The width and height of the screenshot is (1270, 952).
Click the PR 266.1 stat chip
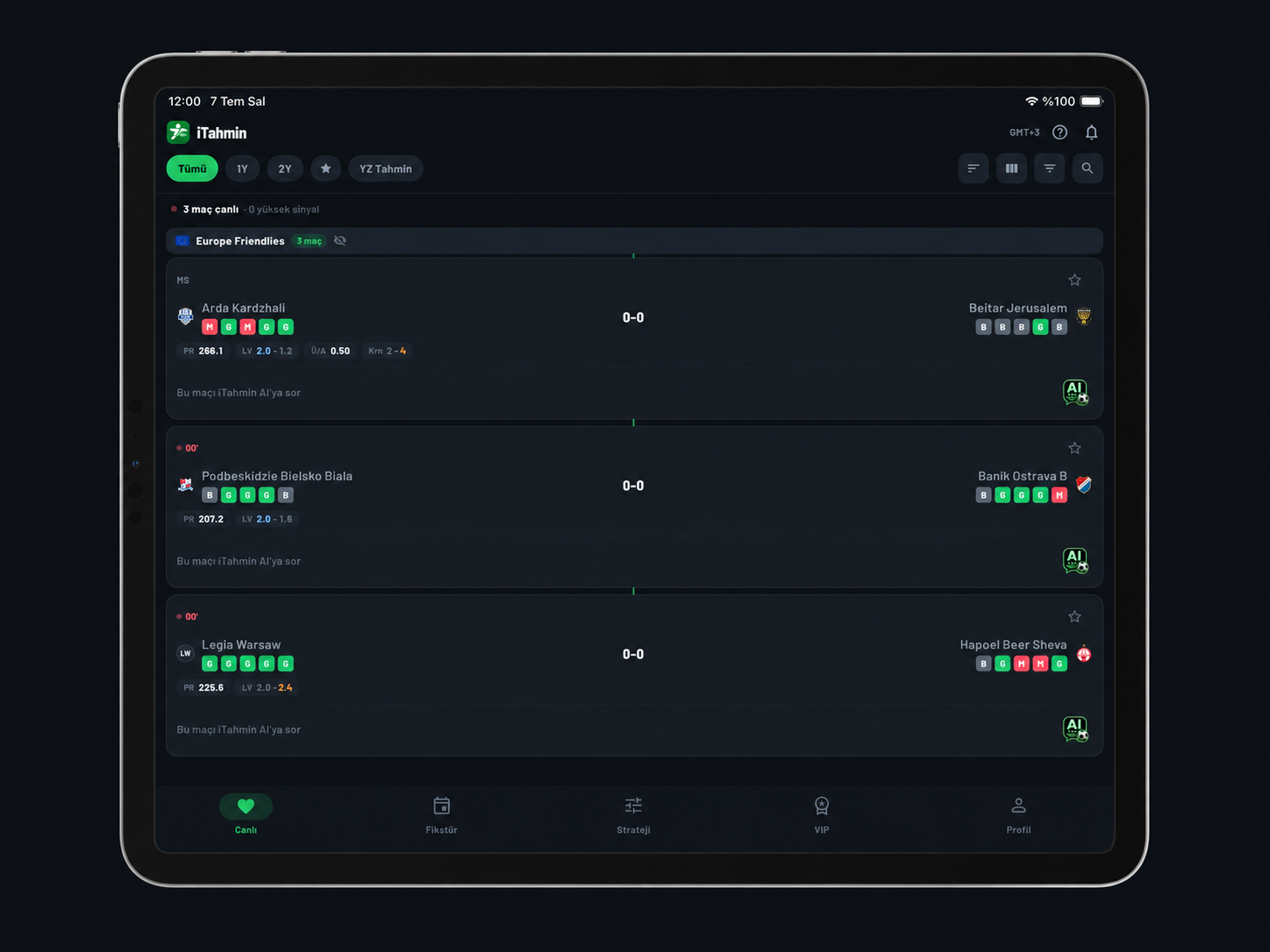tap(203, 351)
